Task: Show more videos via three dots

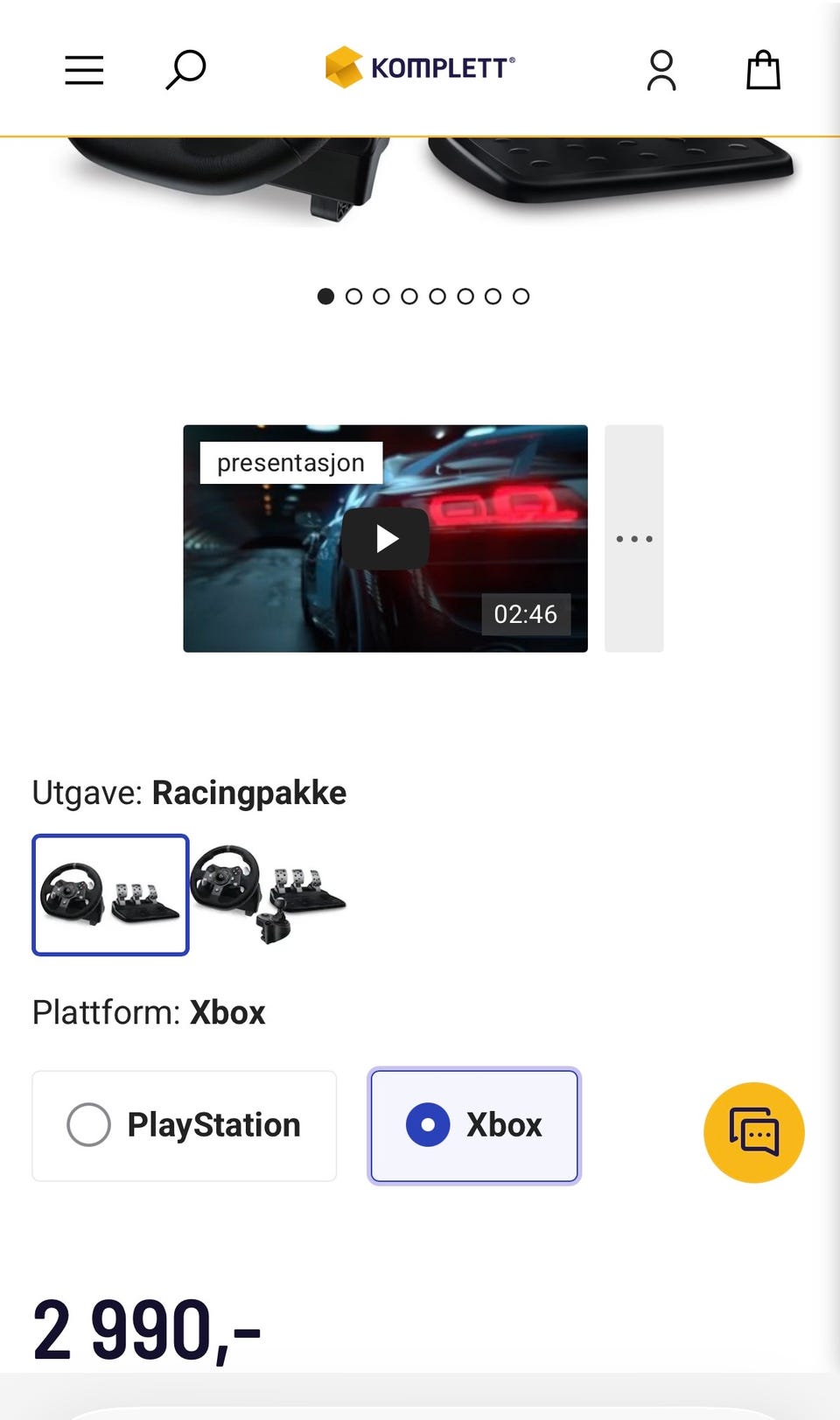Action: (x=634, y=539)
